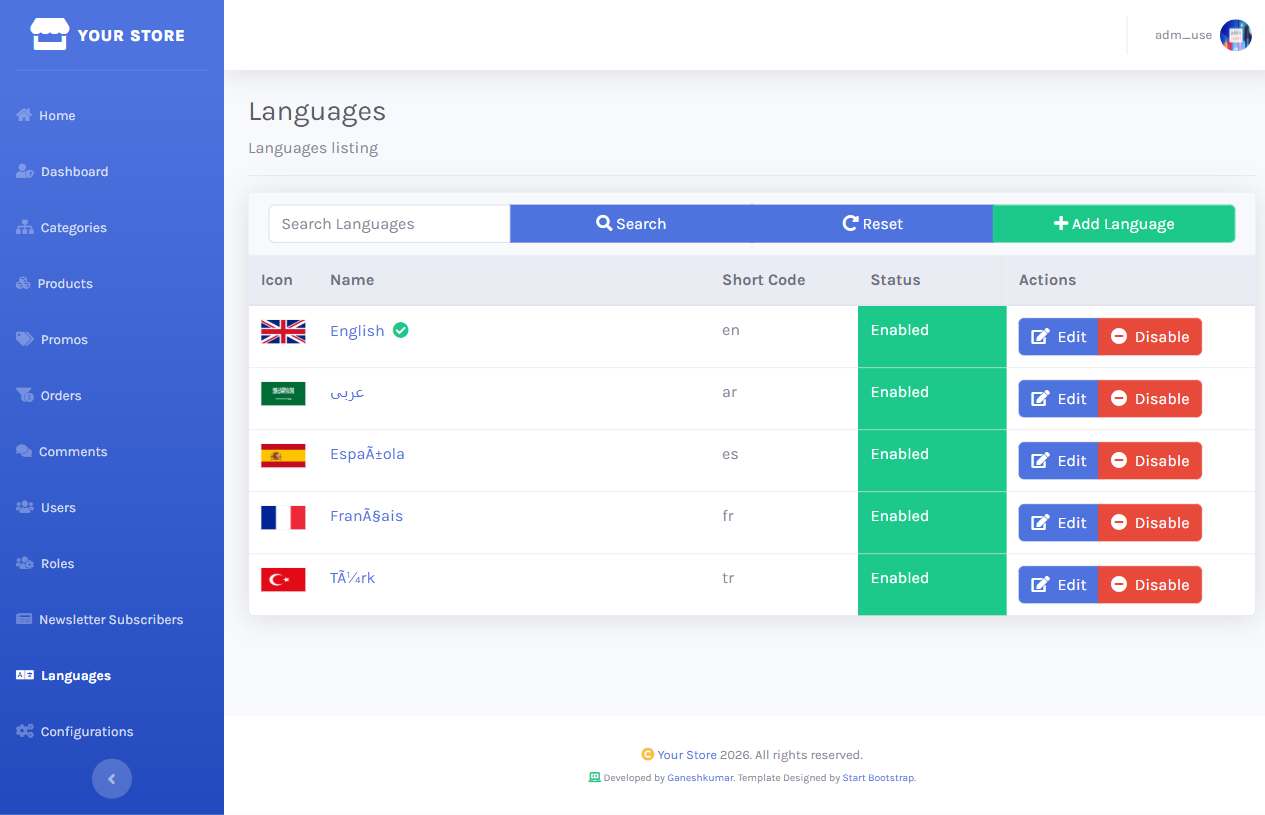1265x815 pixels.
Task: Click the Promos tags icon
Action: [25, 339]
